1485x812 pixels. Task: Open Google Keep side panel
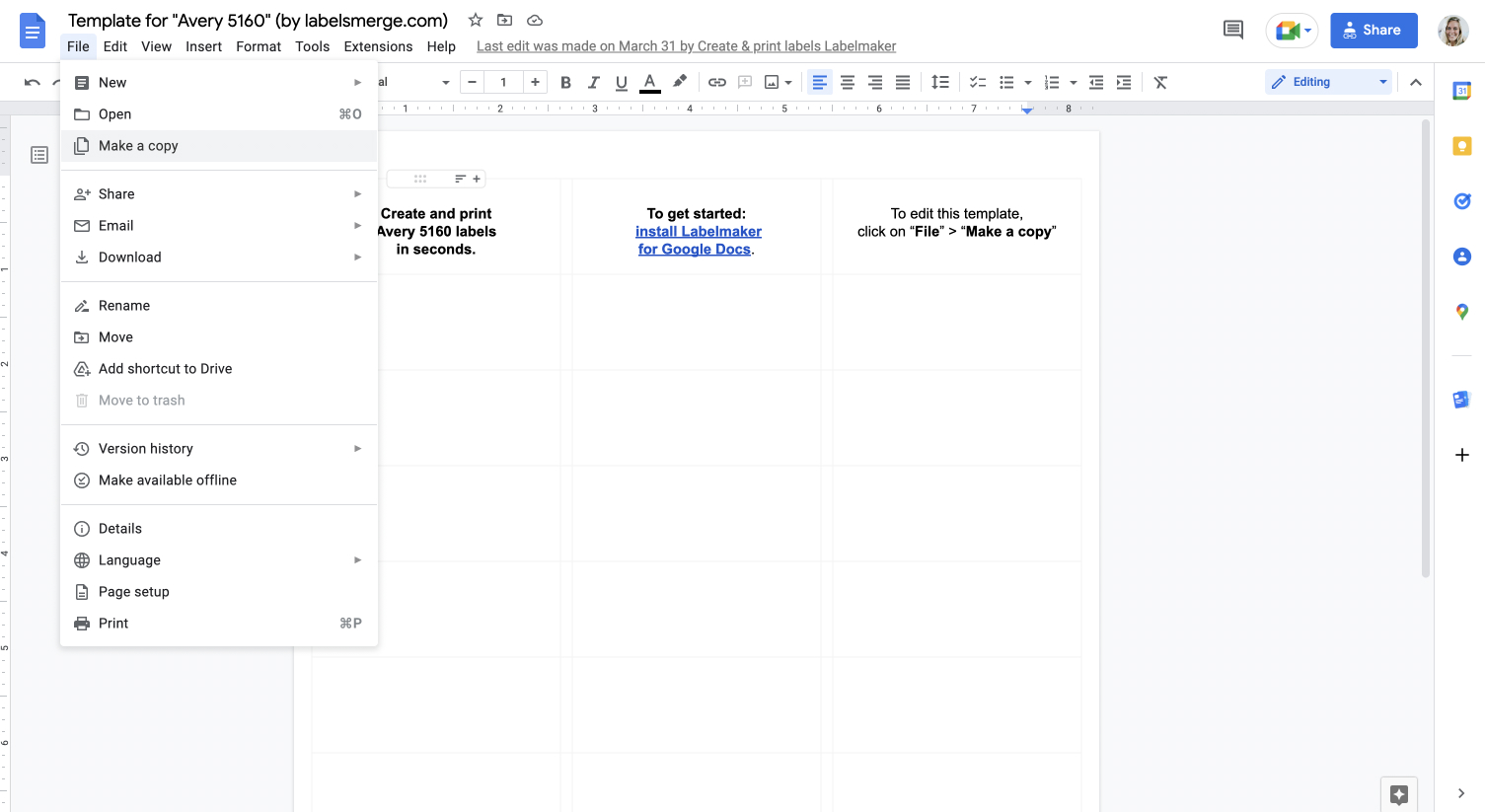pos(1461,147)
